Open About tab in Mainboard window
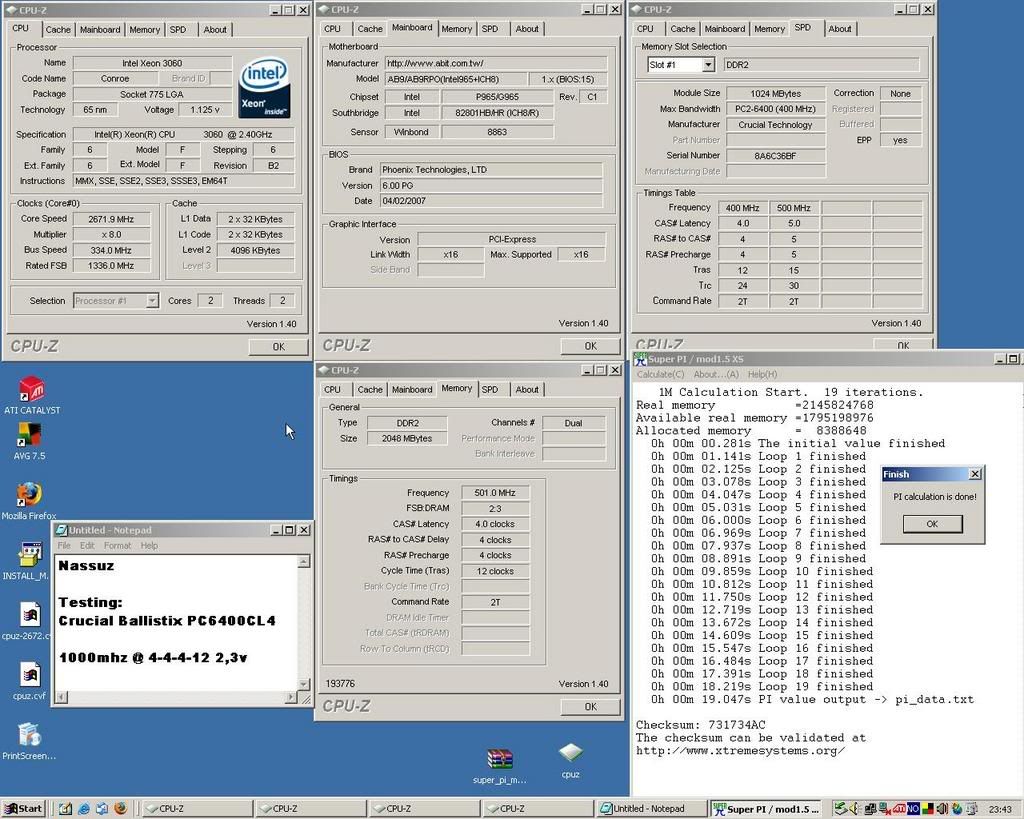 [527, 29]
